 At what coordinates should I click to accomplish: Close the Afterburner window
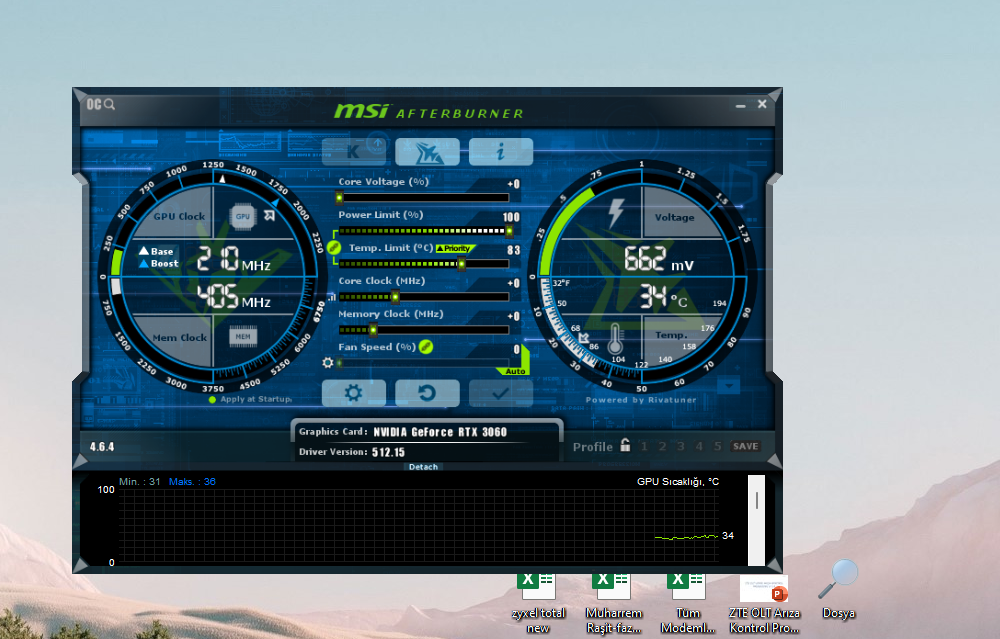click(762, 104)
